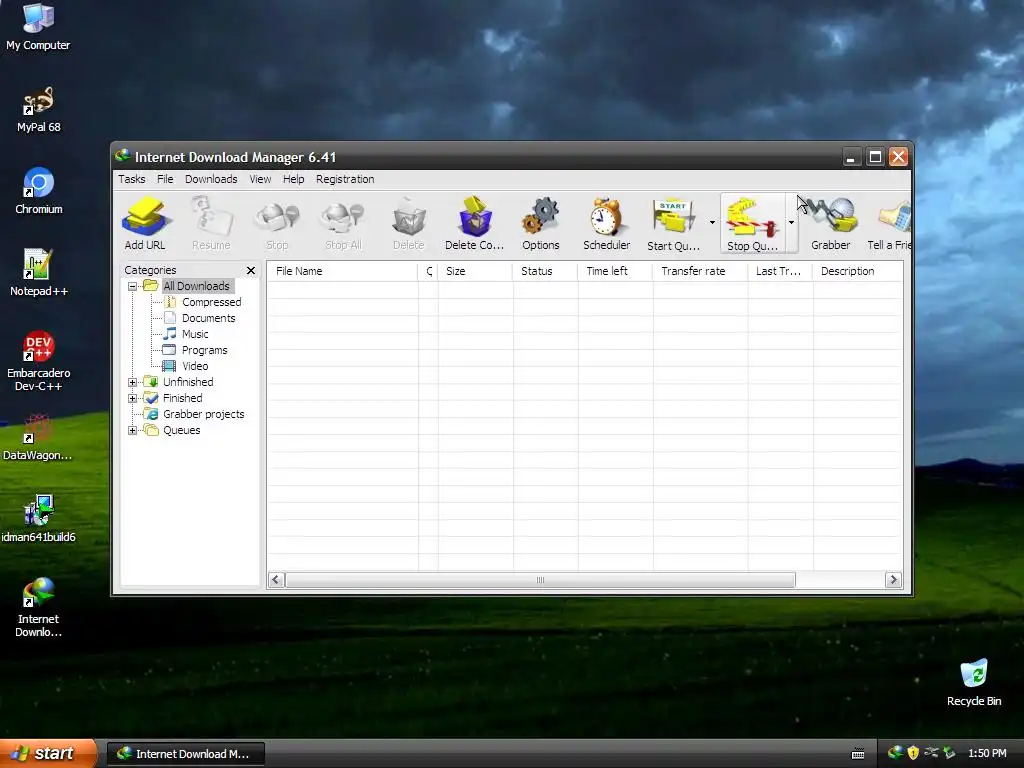1024x768 pixels.
Task: Sort by the Last Try column header
Action: pyautogui.click(x=780, y=271)
